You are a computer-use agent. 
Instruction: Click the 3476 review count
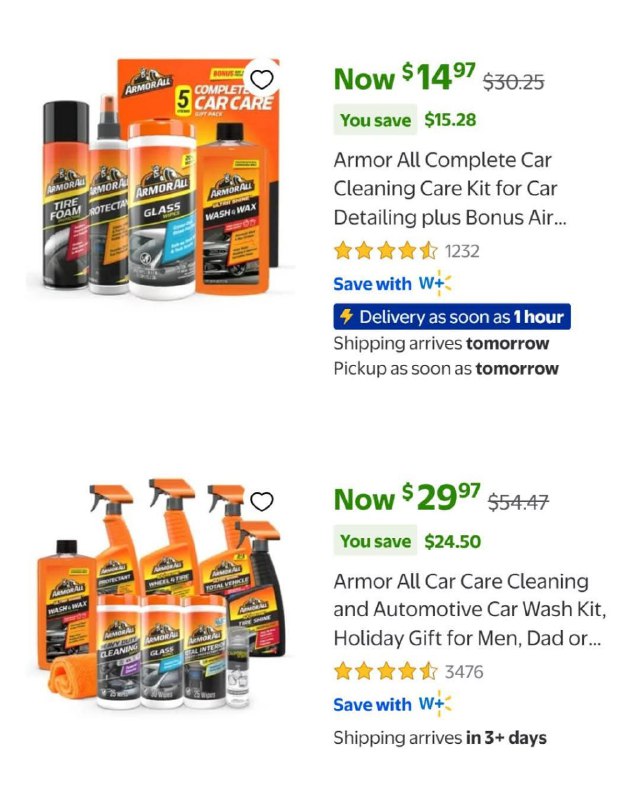tap(464, 672)
